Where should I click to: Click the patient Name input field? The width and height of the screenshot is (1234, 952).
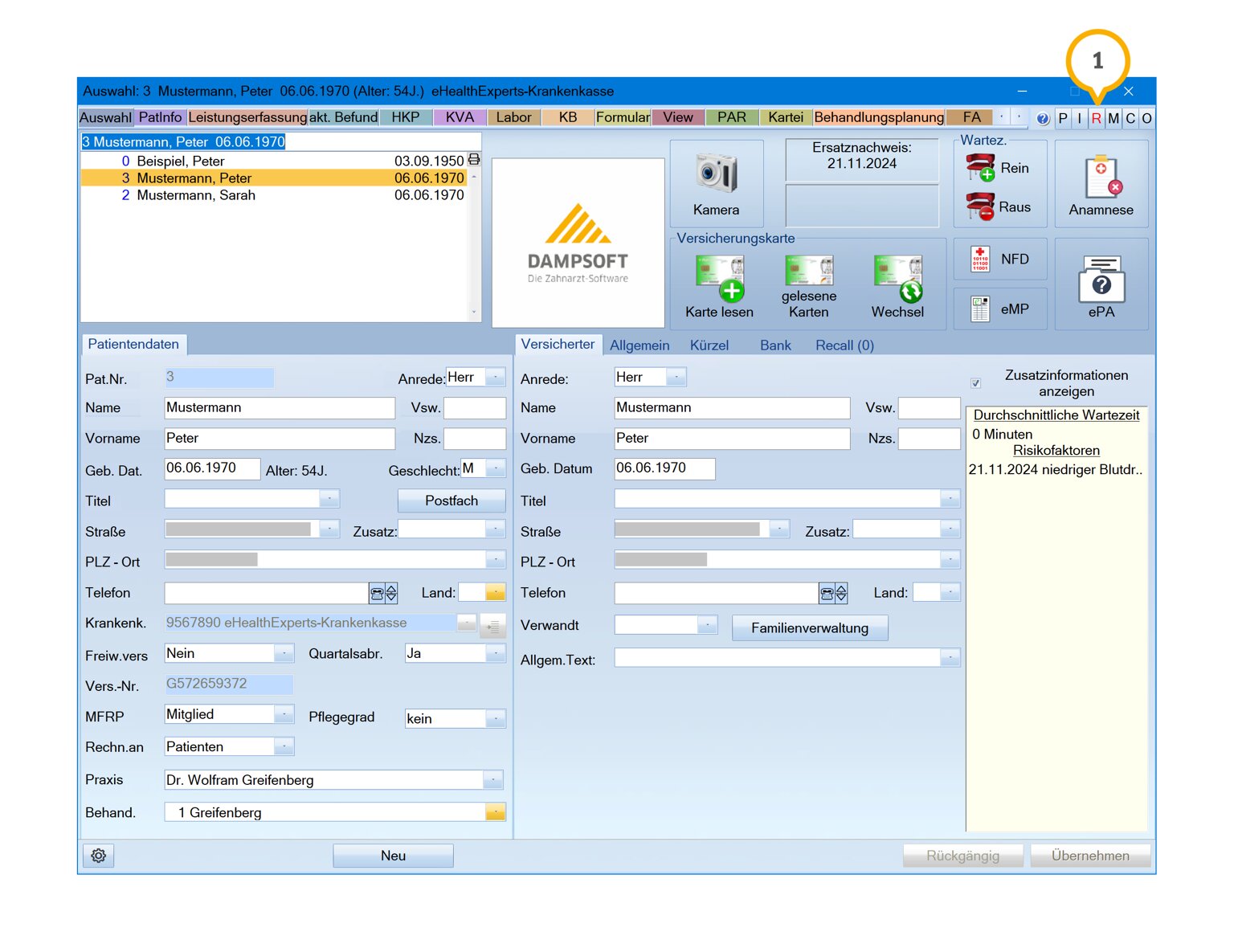(280, 407)
